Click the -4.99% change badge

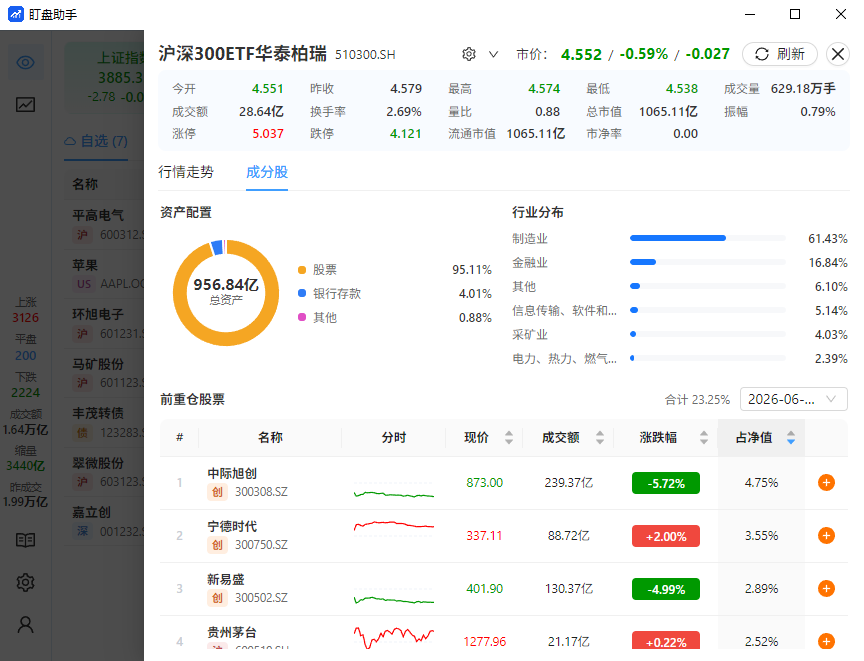(x=666, y=589)
